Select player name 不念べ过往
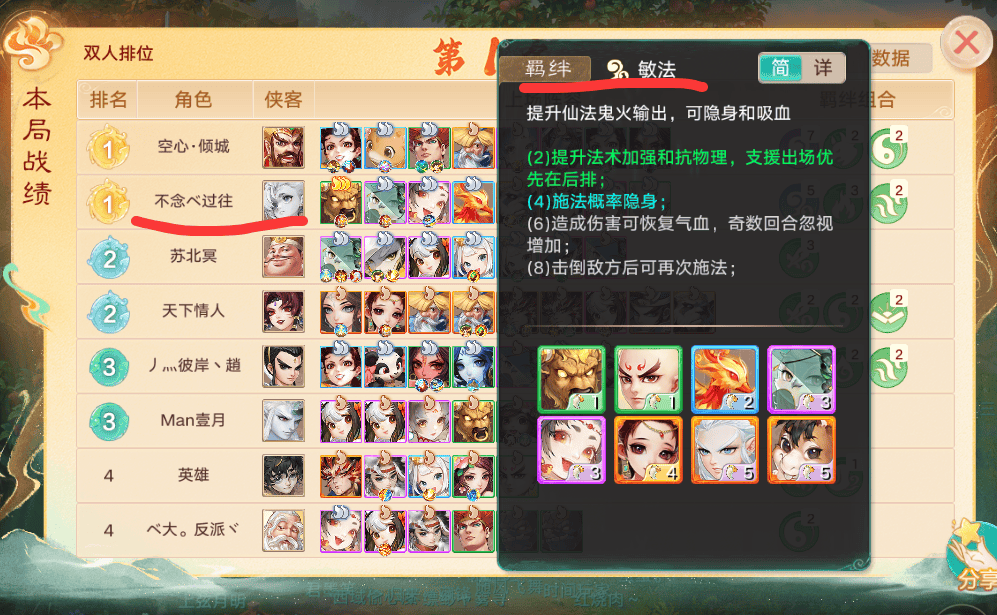Image resolution: width=997 pixels, height=615 pixels. (x=194, y=202)
